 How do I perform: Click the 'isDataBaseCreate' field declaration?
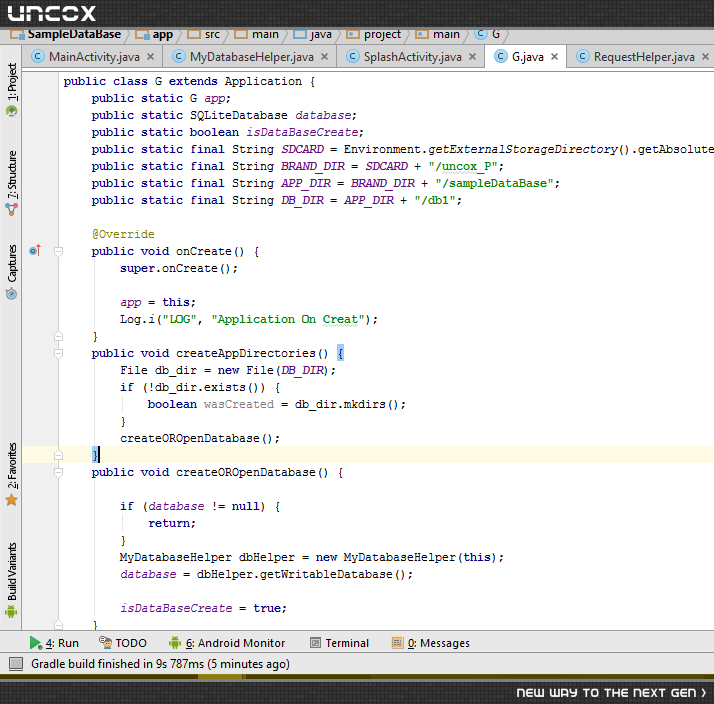point(303,133)
